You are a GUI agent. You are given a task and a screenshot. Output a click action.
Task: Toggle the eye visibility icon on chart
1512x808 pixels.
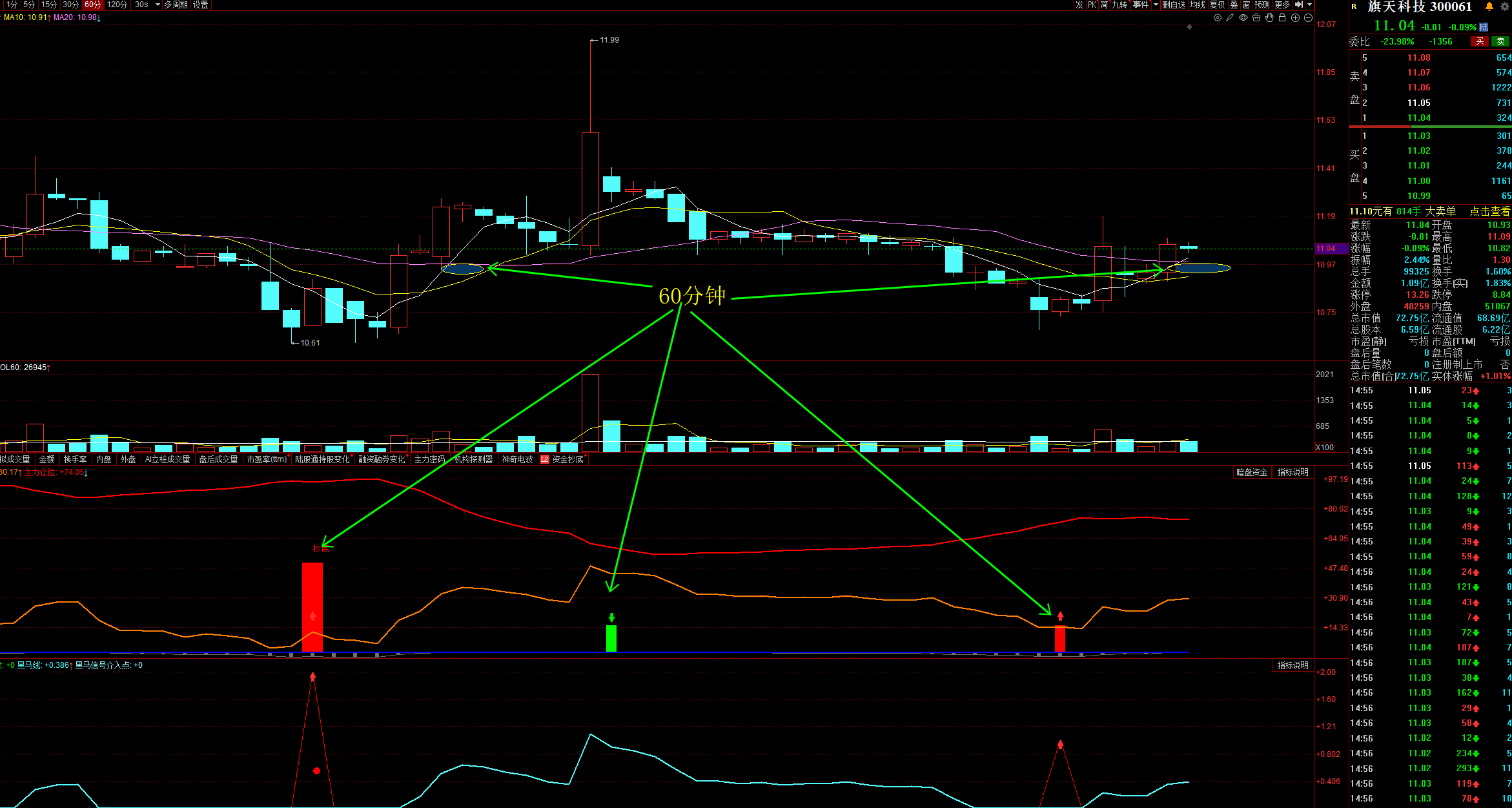tap(1243, 18)
